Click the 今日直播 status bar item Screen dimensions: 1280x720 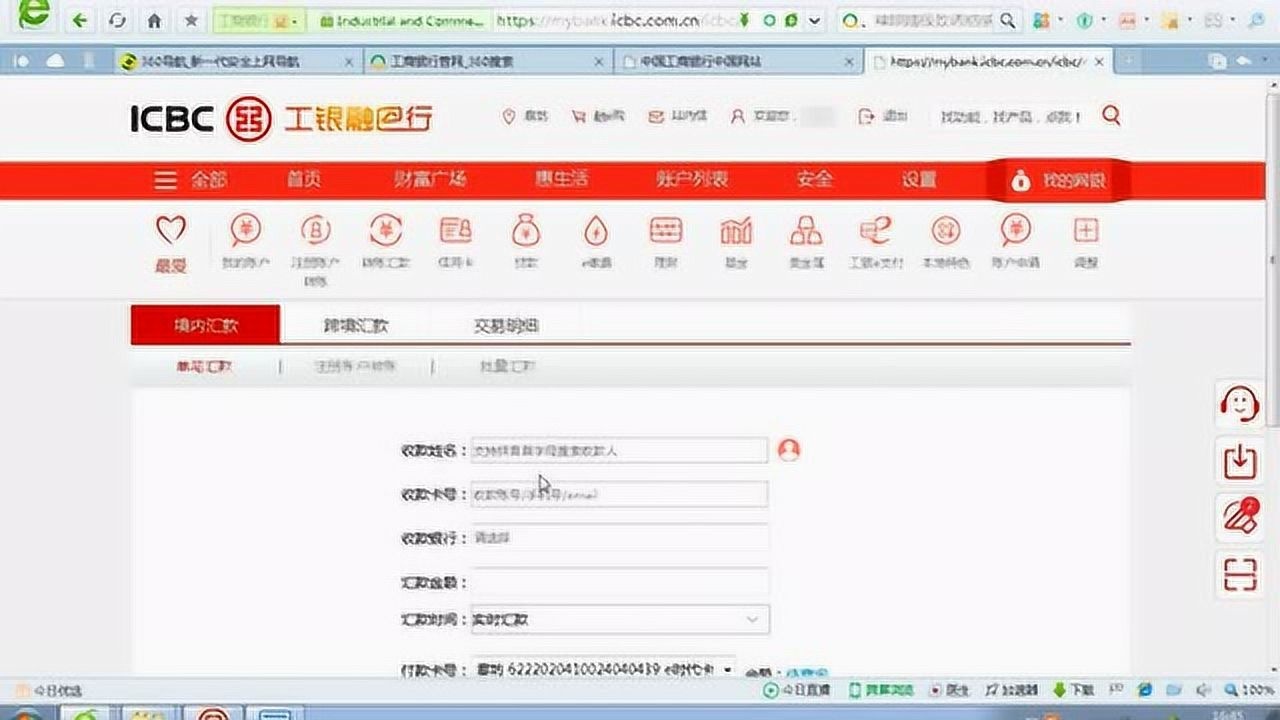(797, 690)
